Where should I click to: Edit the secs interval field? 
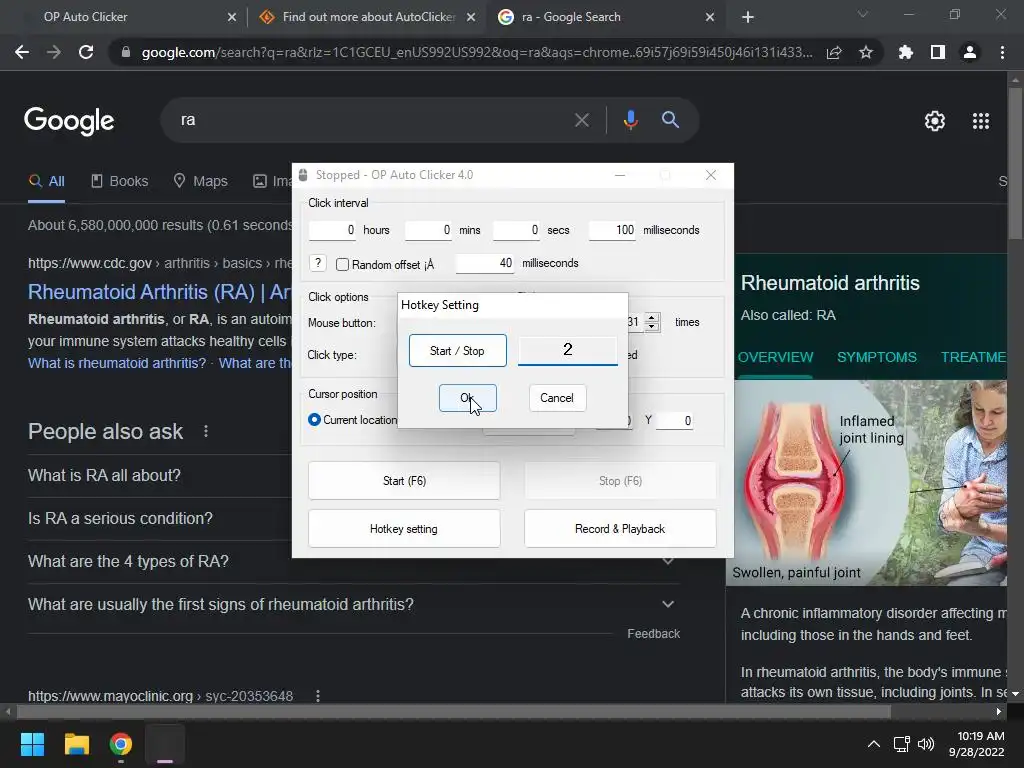516,230
